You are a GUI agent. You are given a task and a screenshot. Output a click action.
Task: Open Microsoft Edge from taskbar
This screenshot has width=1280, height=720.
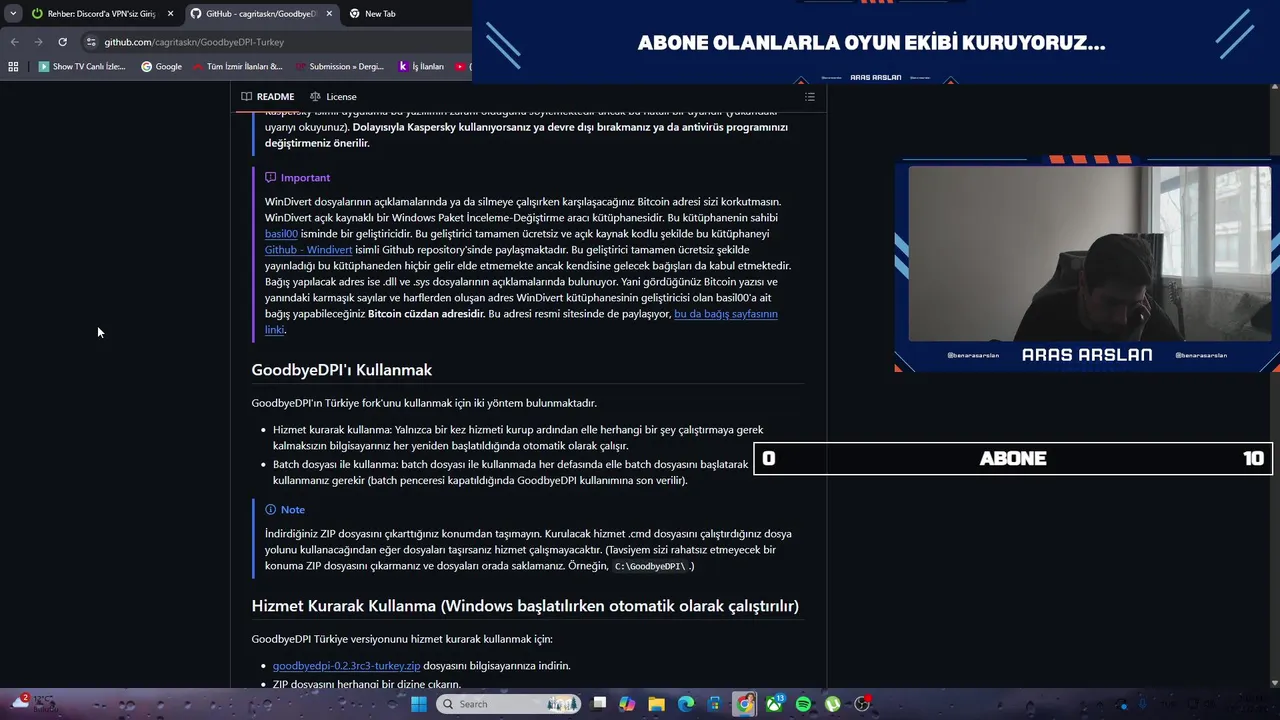pyautogui.click(x=686, y=704)
